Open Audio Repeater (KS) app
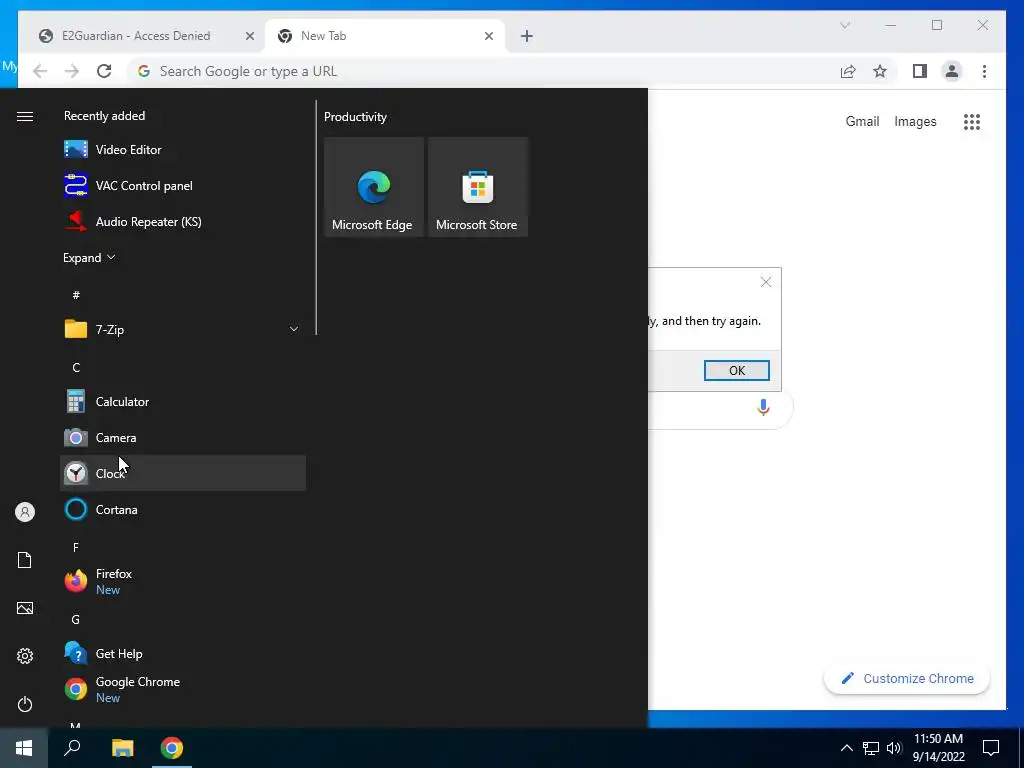 pyautogui.click(x=183, y=221)
